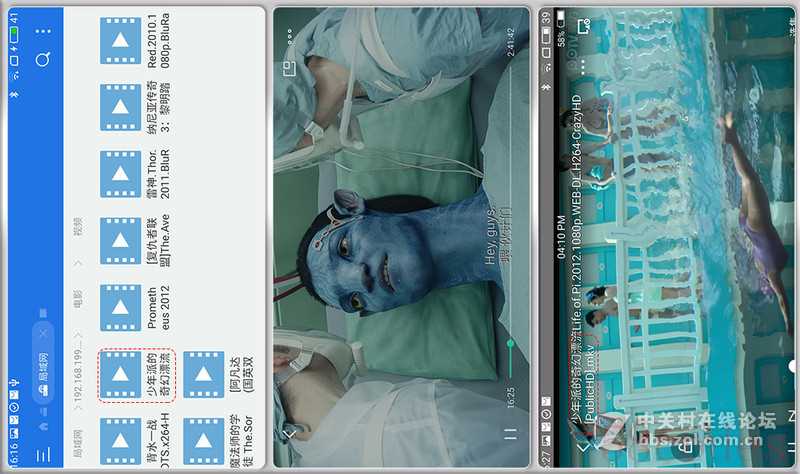Viewport: 800px width, 474px height.
Task: Open the more options dots in file manager header
Action: [x=43, y=31]
